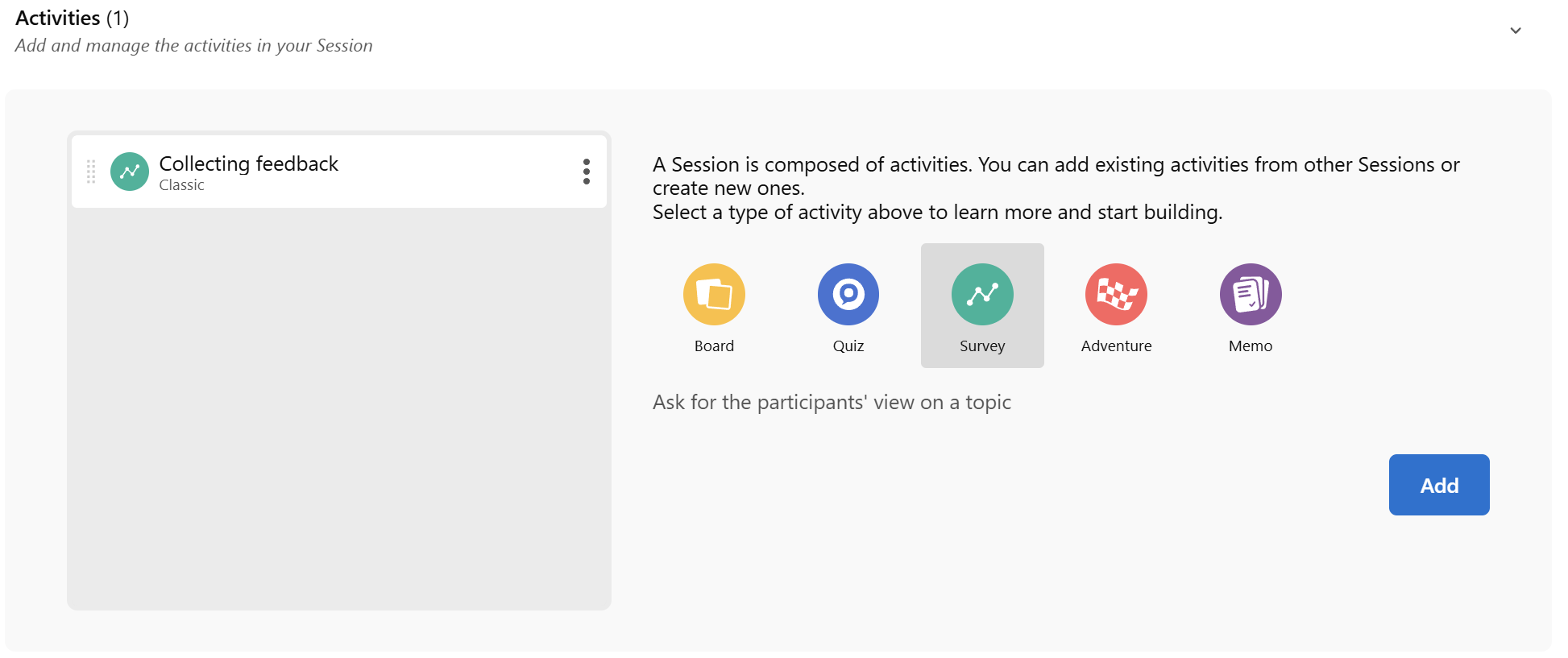Click the Board label text

point(714,346)
